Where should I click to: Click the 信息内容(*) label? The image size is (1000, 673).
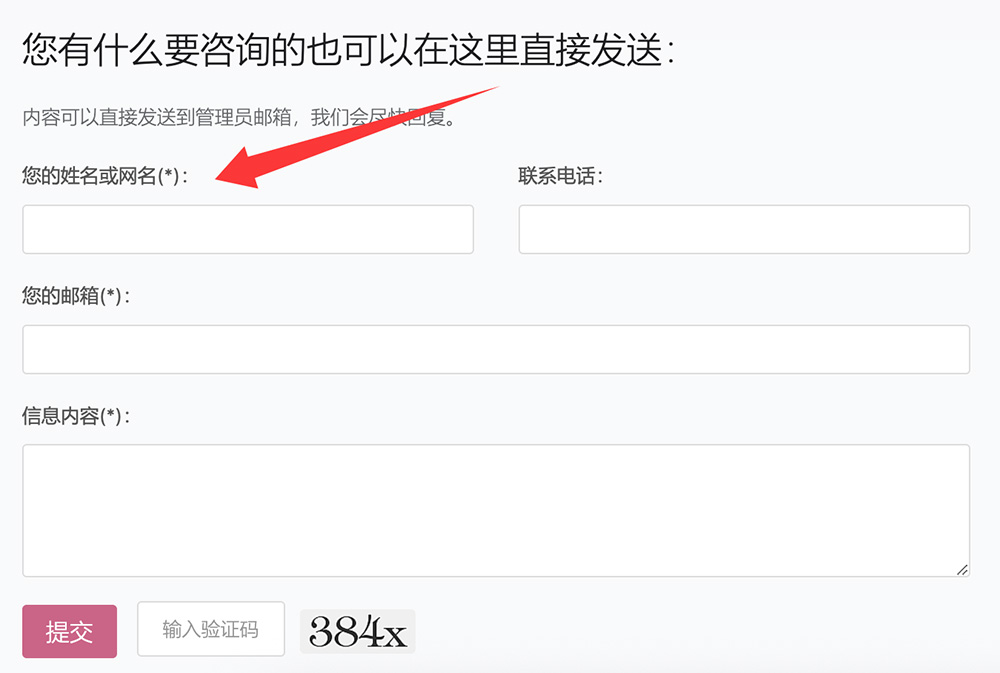pos(75,416)
